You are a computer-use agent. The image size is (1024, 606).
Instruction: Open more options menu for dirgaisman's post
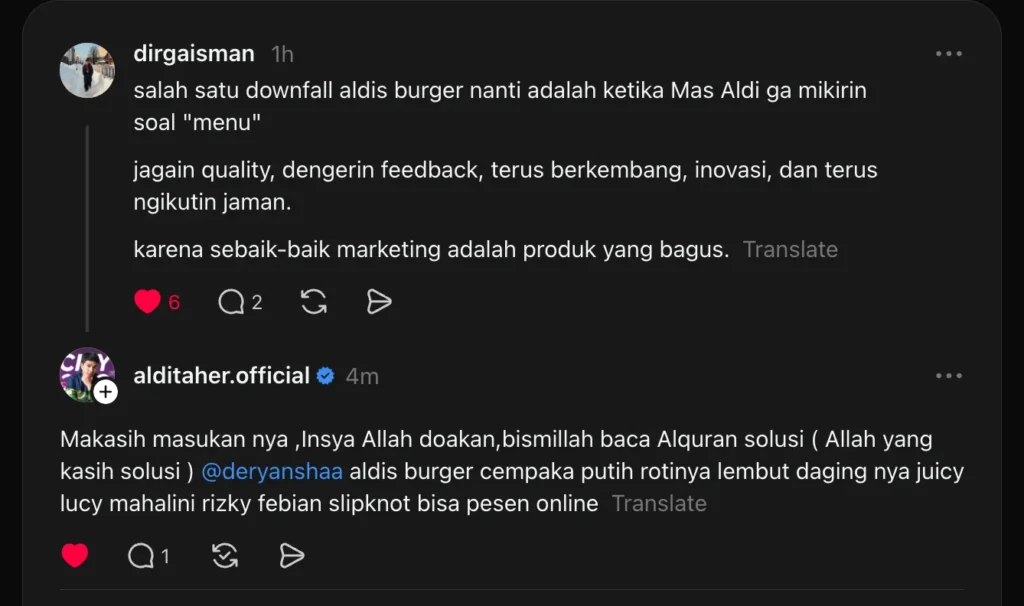[x=948, y=54]
